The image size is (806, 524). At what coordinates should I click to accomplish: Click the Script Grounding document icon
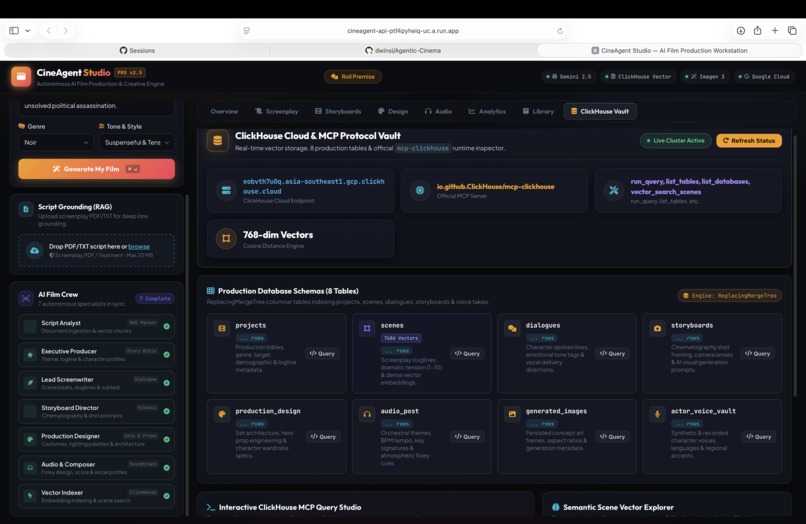pos(26,209)
